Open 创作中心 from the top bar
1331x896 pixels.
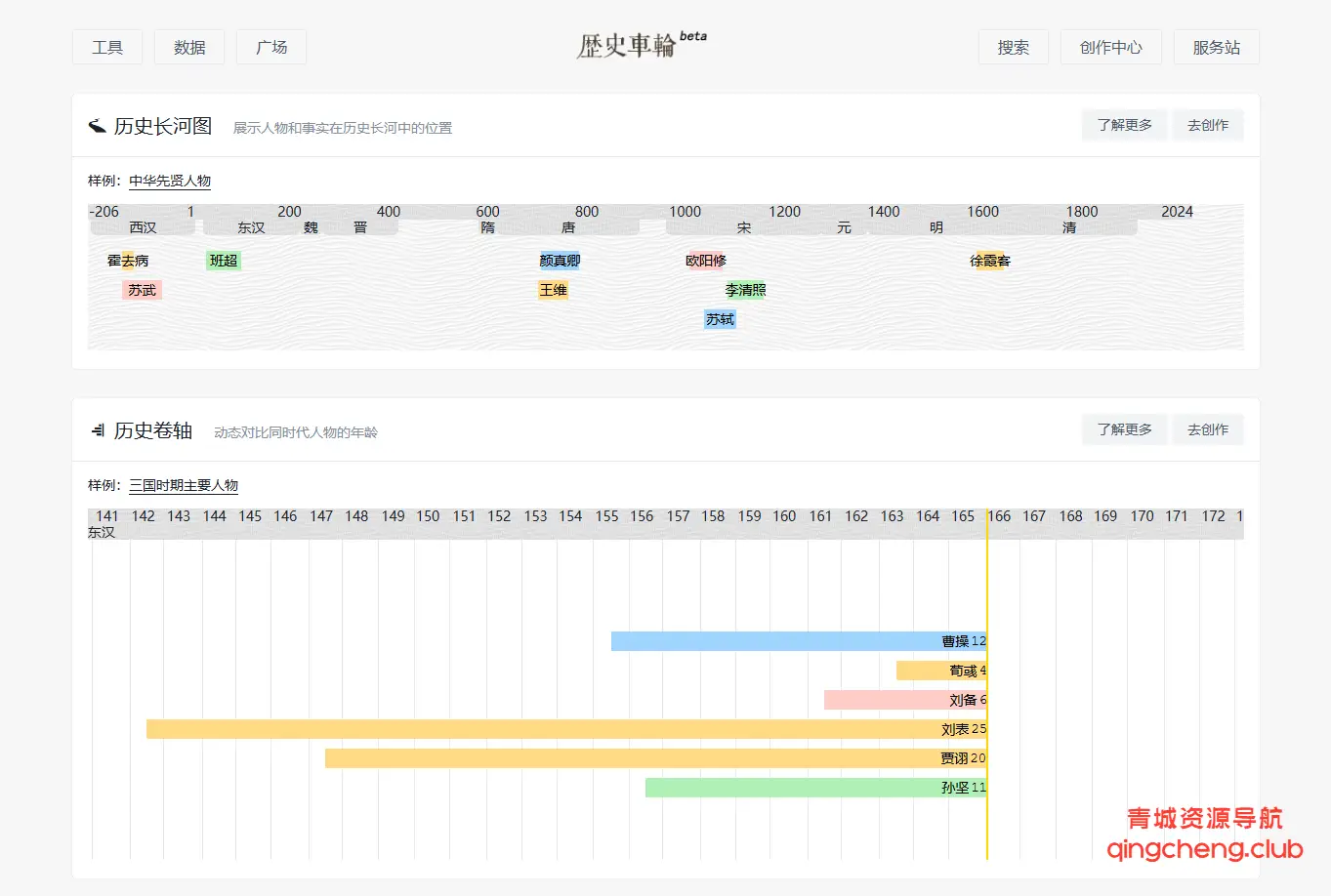pyautogui.click(x=1110, y=47)
